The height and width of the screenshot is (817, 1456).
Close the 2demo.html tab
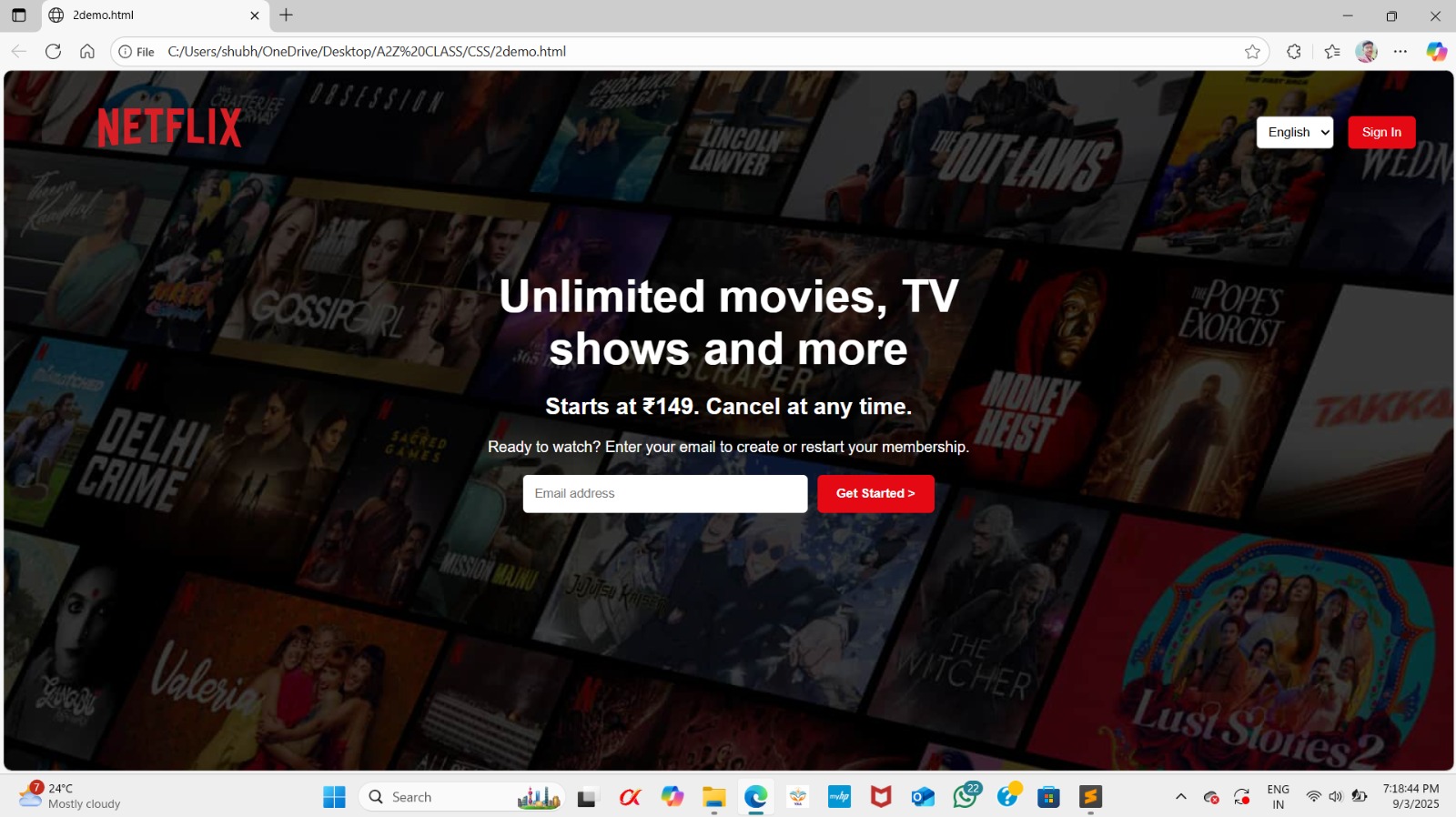pos(255,15)
